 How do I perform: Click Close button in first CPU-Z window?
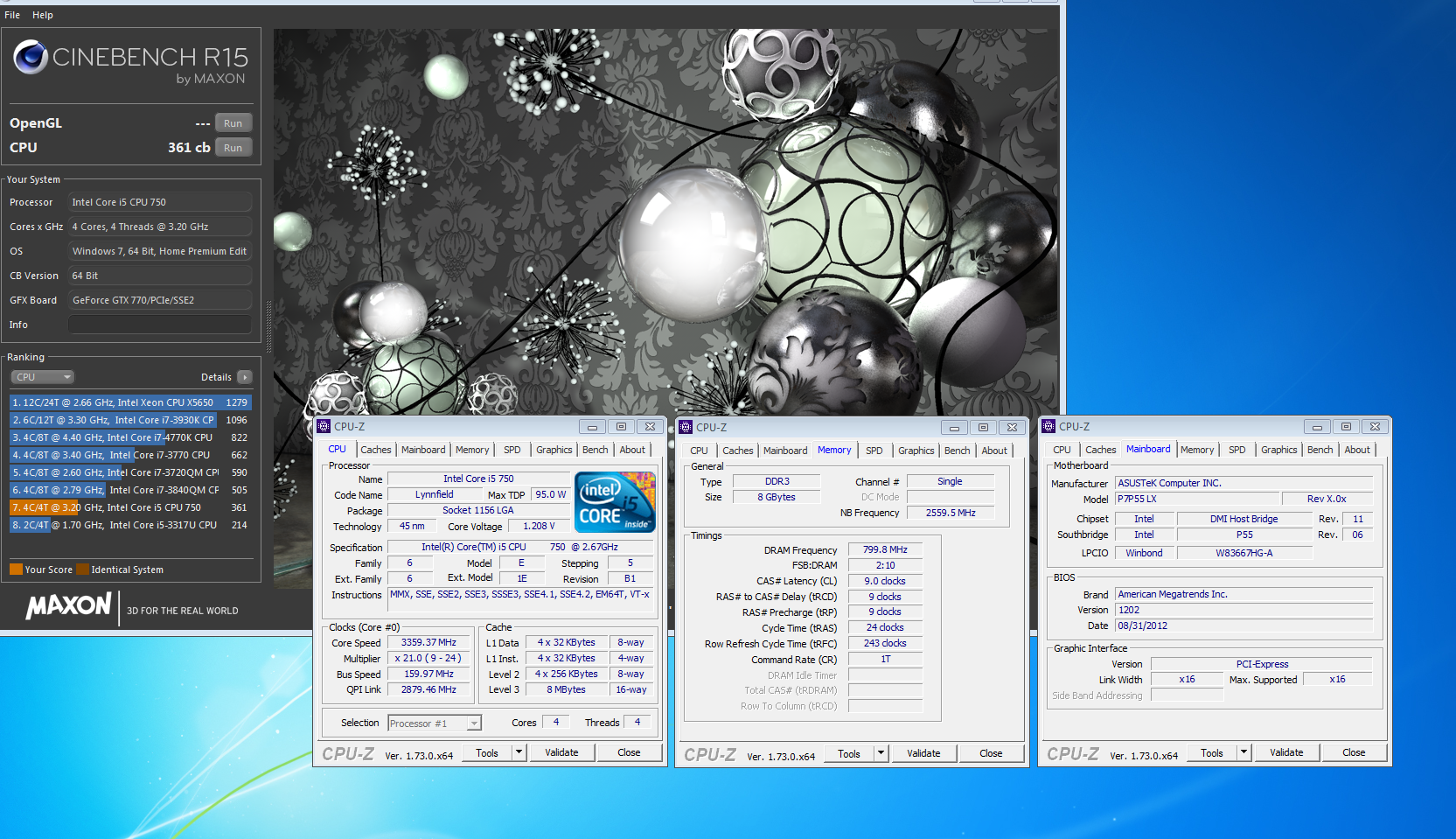point(629,752)
